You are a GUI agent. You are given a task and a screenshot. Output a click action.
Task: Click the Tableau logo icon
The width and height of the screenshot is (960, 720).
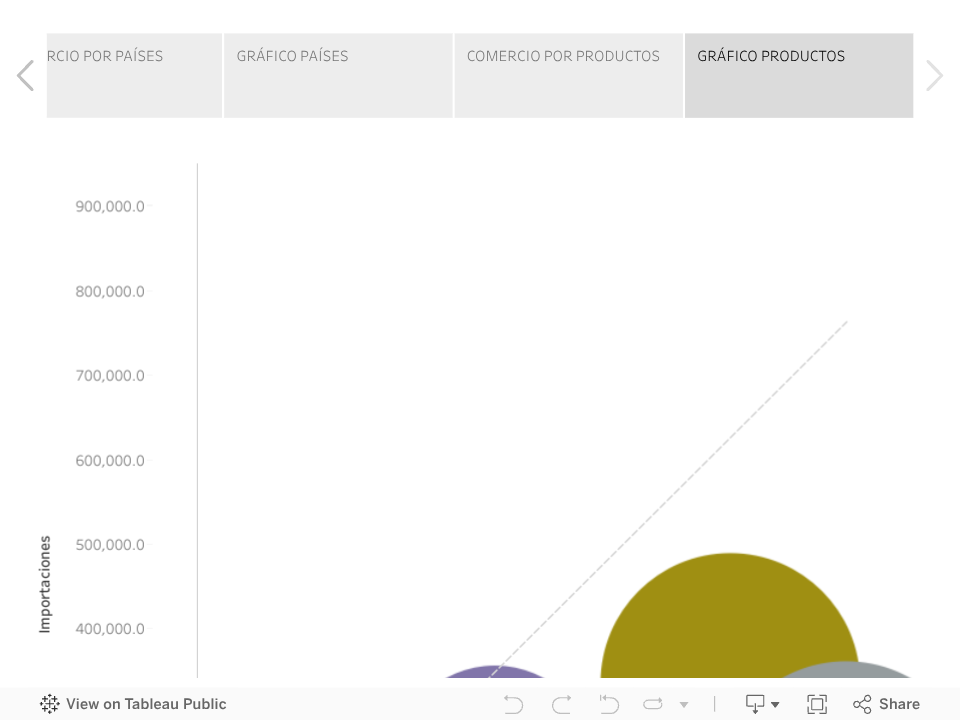(x=50, y=703)
